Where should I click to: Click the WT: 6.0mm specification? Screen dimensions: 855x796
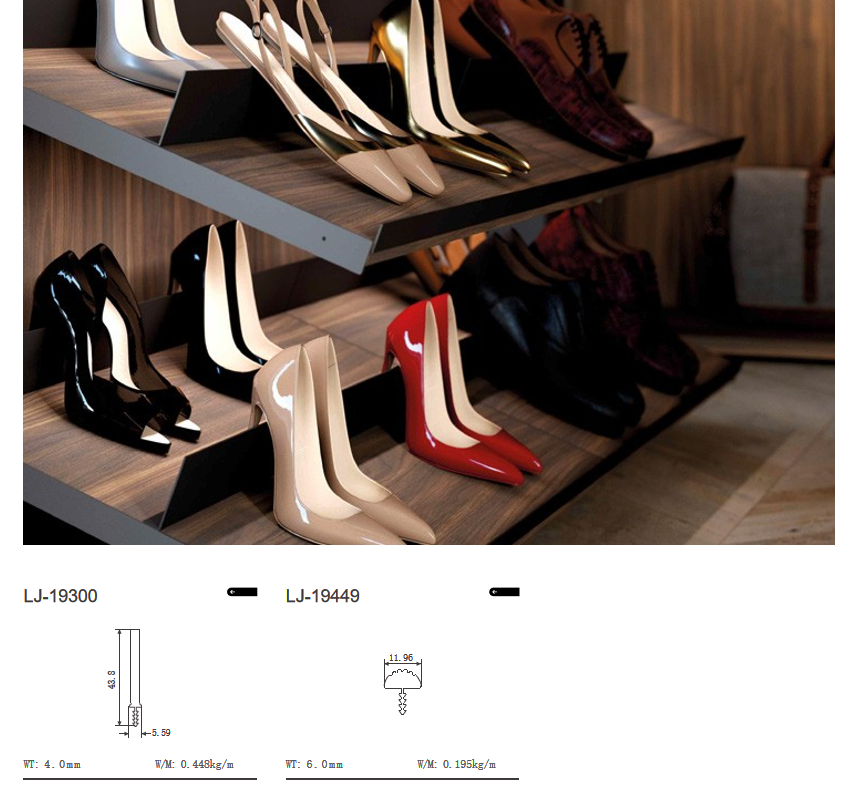pos(314,765)
